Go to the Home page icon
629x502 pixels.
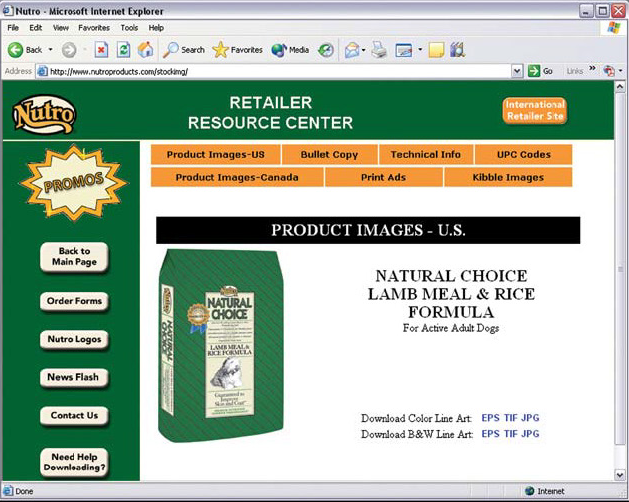145,50
